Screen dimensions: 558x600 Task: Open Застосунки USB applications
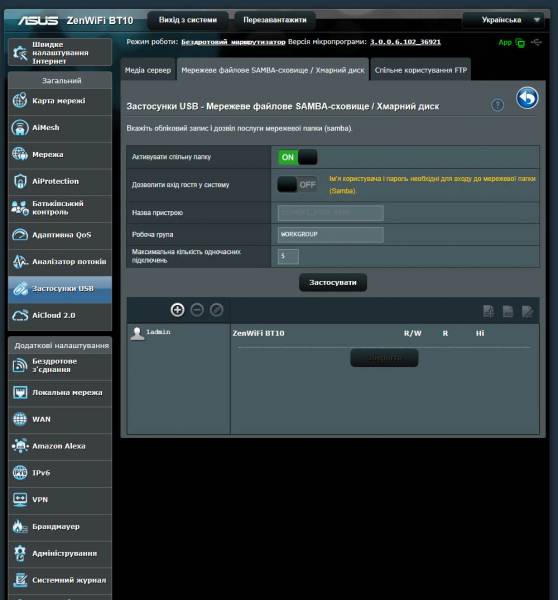coord(60,289)
